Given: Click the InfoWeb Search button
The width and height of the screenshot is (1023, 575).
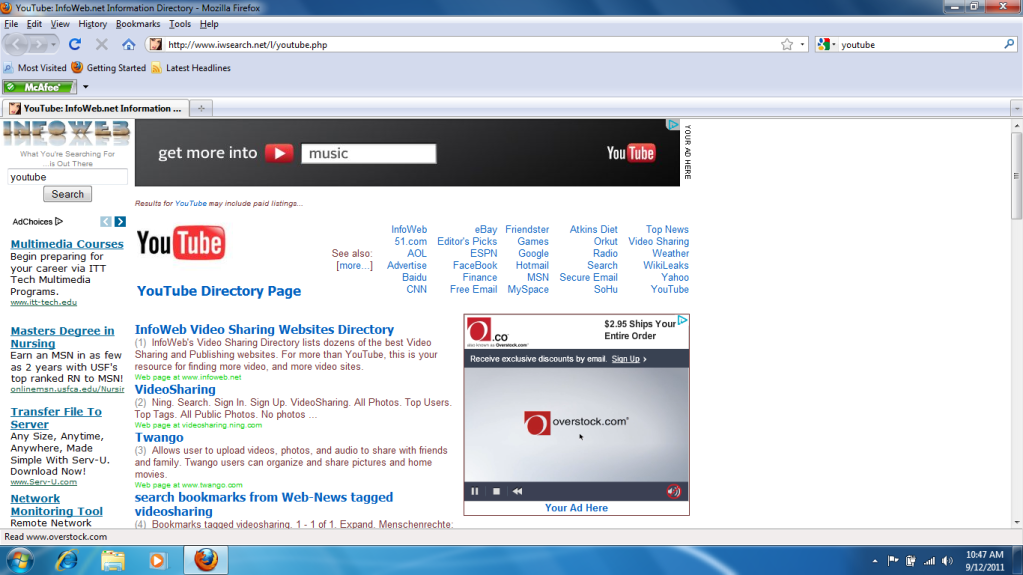Looking at the screenshot, I should (67, 194).
